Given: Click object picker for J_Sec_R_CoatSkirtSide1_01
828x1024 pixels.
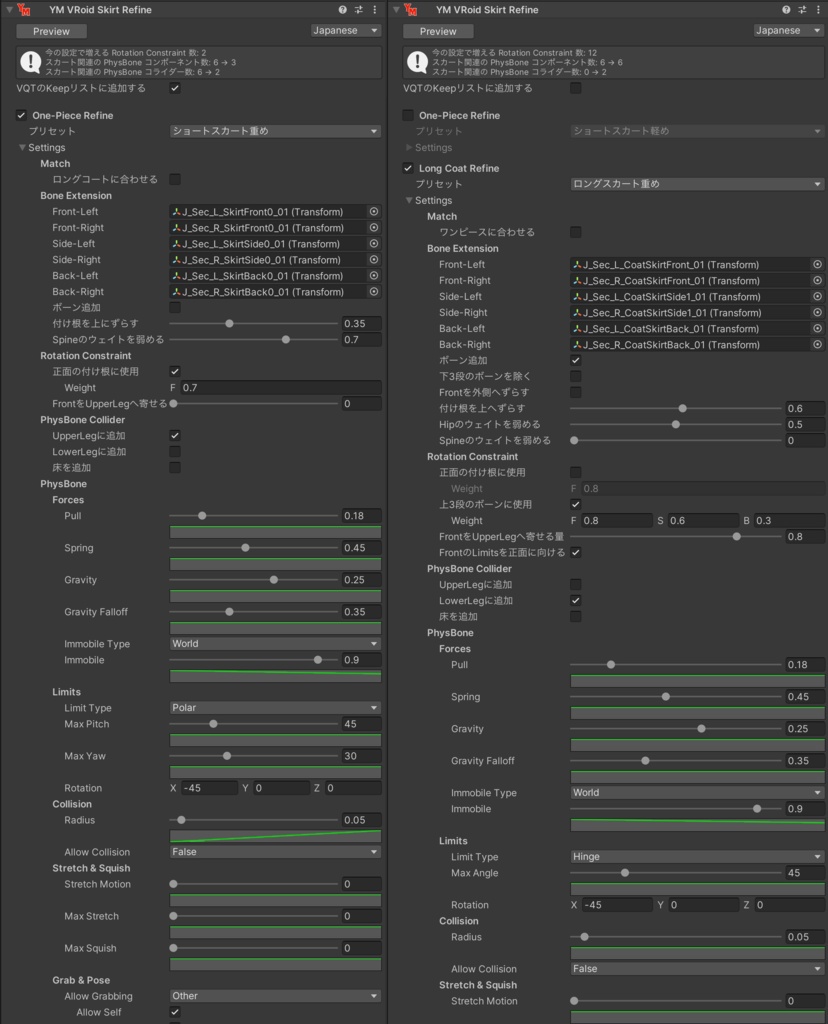Looking at the screenshot, I should click(817, 312).
